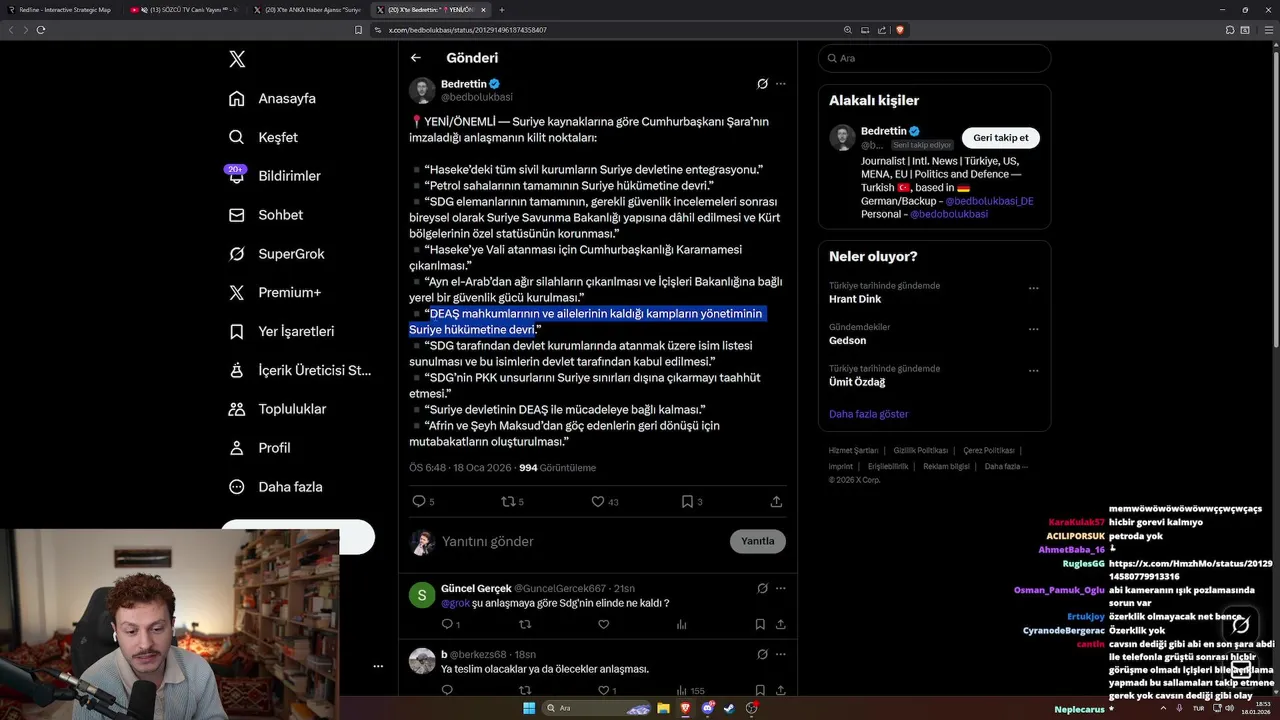Open Sohbet messages
Image resolution: width=1280 pixels, height=720 pixels.
tap(265, 215)
